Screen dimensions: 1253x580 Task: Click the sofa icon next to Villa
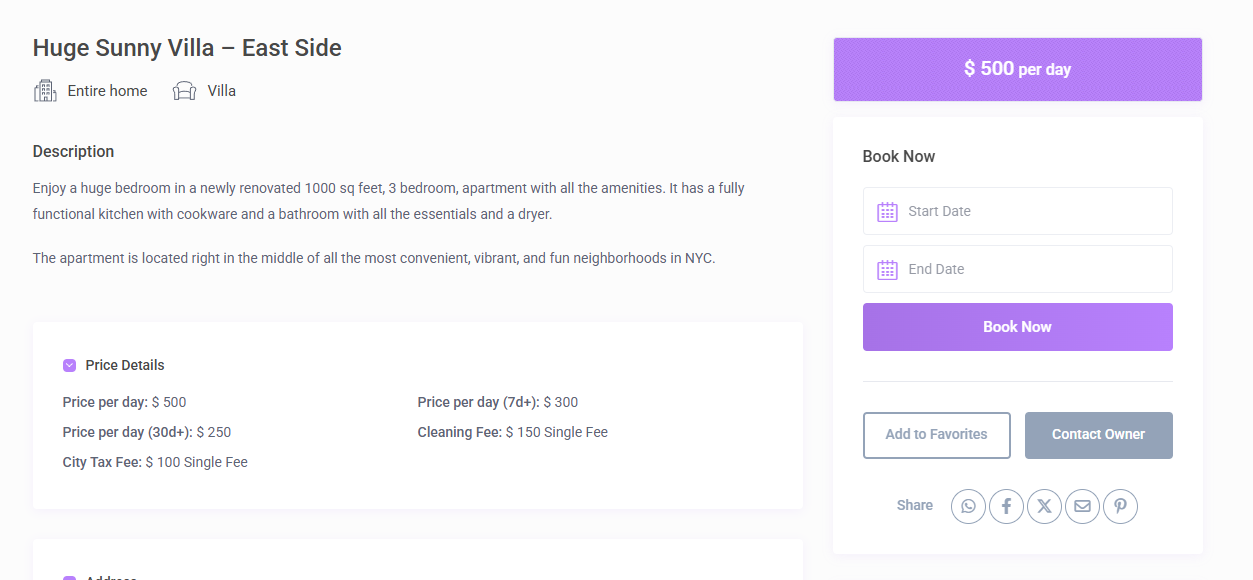(184, 91)
